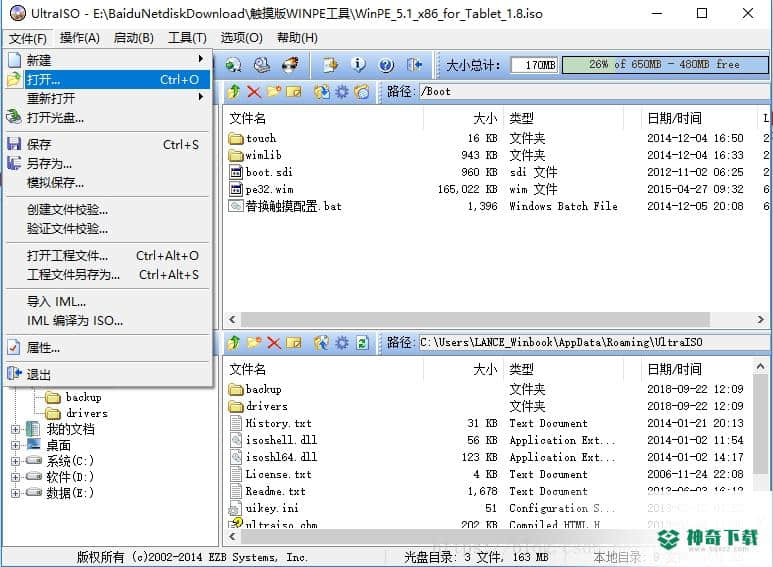The image size is (773, 567).
Task: Click rename icon in ISO pane toolbar
Action: (294, 92)
